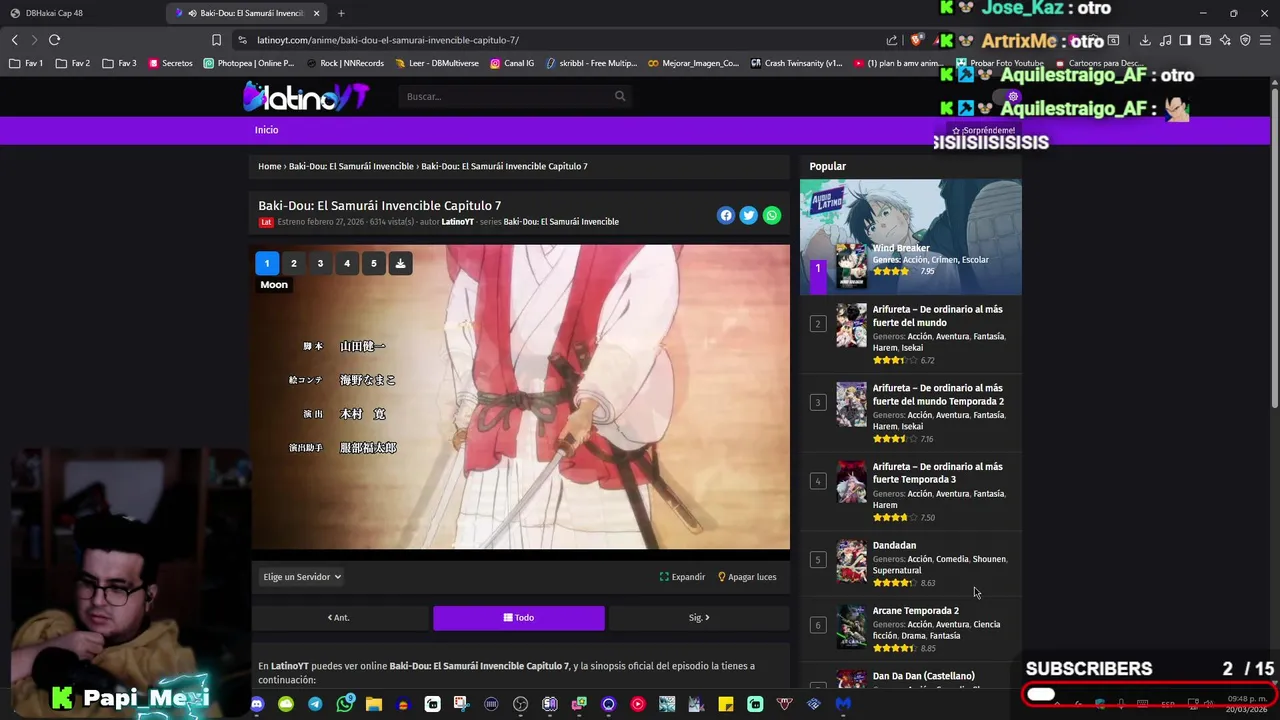Open Fav 3 bookmarks folder
The image size is (1280, 720).
[x=120, y=63]
